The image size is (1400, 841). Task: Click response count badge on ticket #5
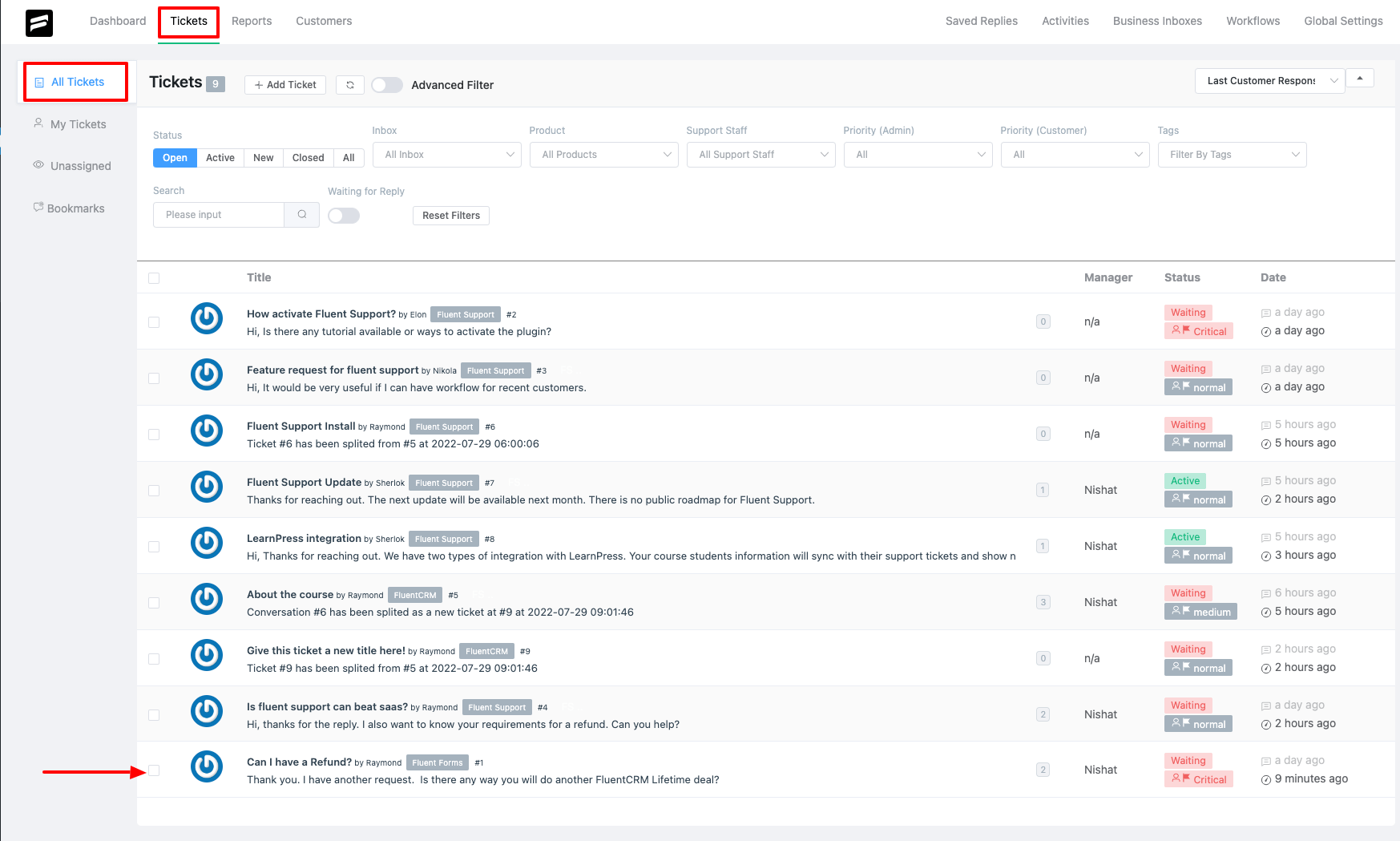(x=1043, y=602)
